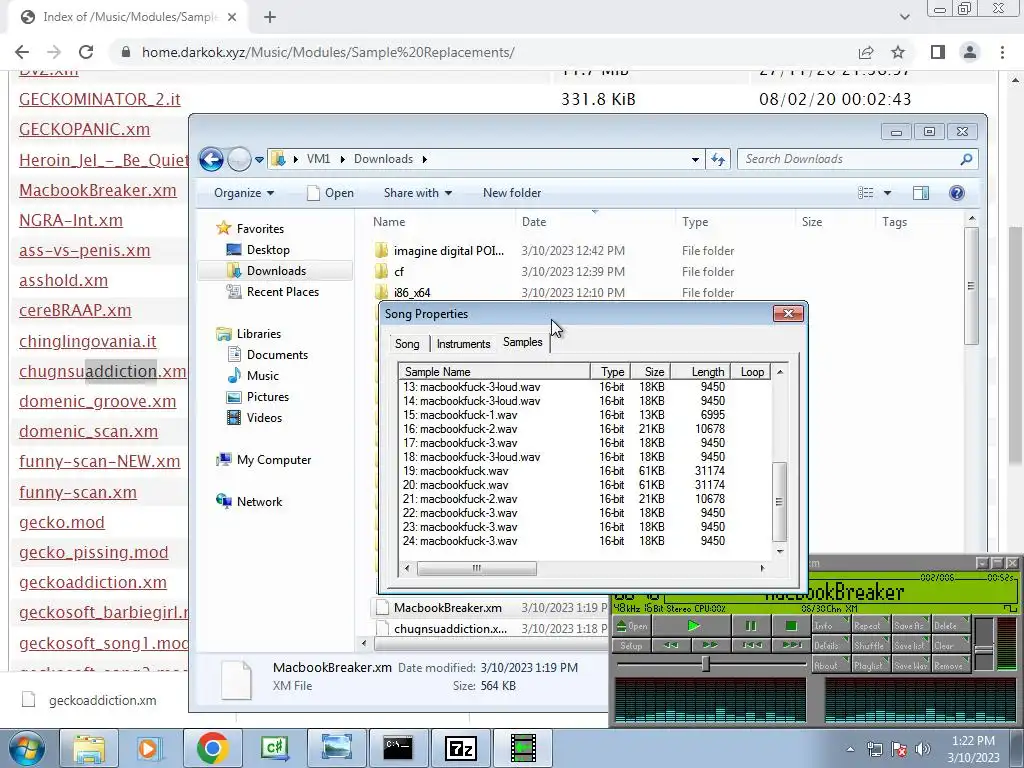The height and width of the screenshot is (768, 1024).
Task: Reload the page in Chrome
Action: [x=86, y=52]
